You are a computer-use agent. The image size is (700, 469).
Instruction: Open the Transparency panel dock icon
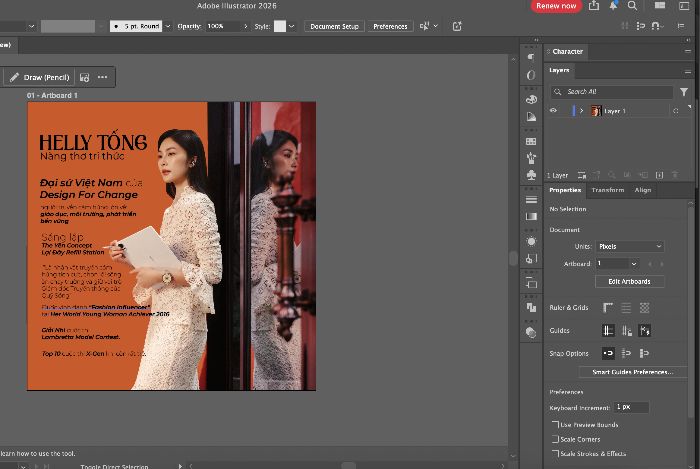(531, 332)
